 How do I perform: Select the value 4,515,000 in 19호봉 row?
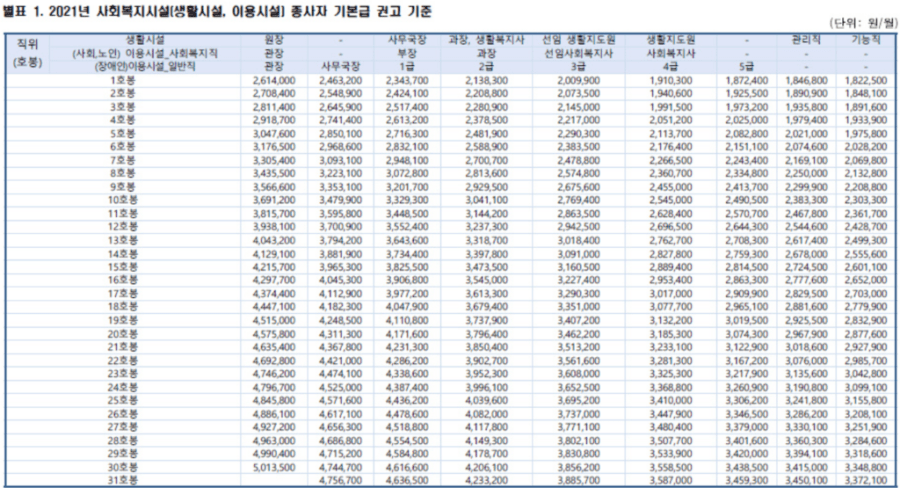tap(274, 321)
